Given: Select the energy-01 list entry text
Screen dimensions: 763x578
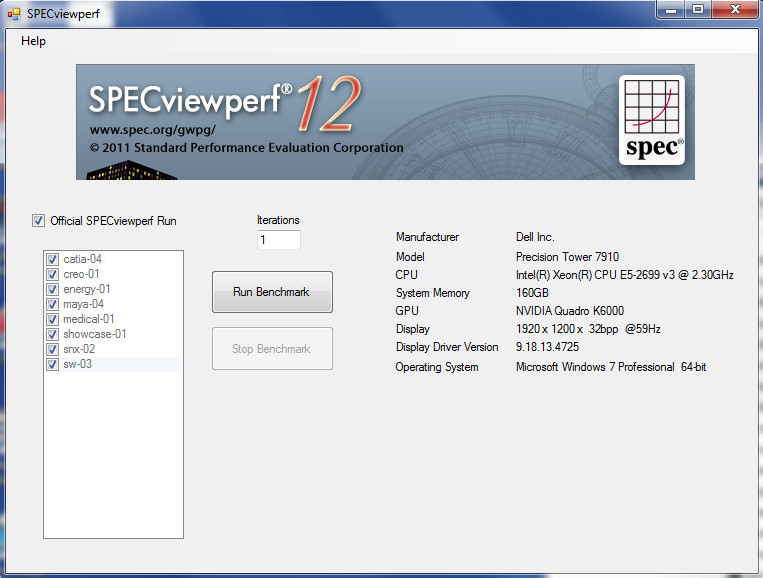Looking at the screenshot, I should pos(87,289).
